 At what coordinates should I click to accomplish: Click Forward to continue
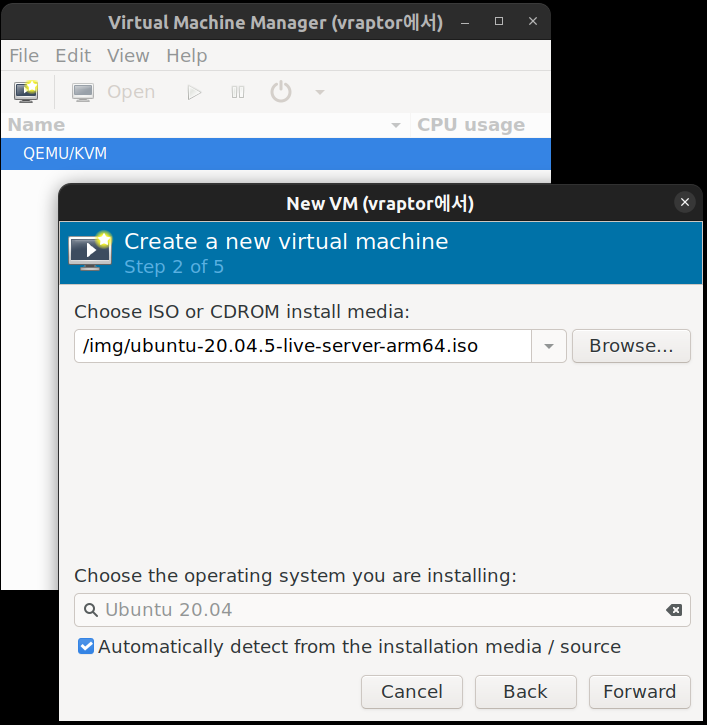point(639,692)
